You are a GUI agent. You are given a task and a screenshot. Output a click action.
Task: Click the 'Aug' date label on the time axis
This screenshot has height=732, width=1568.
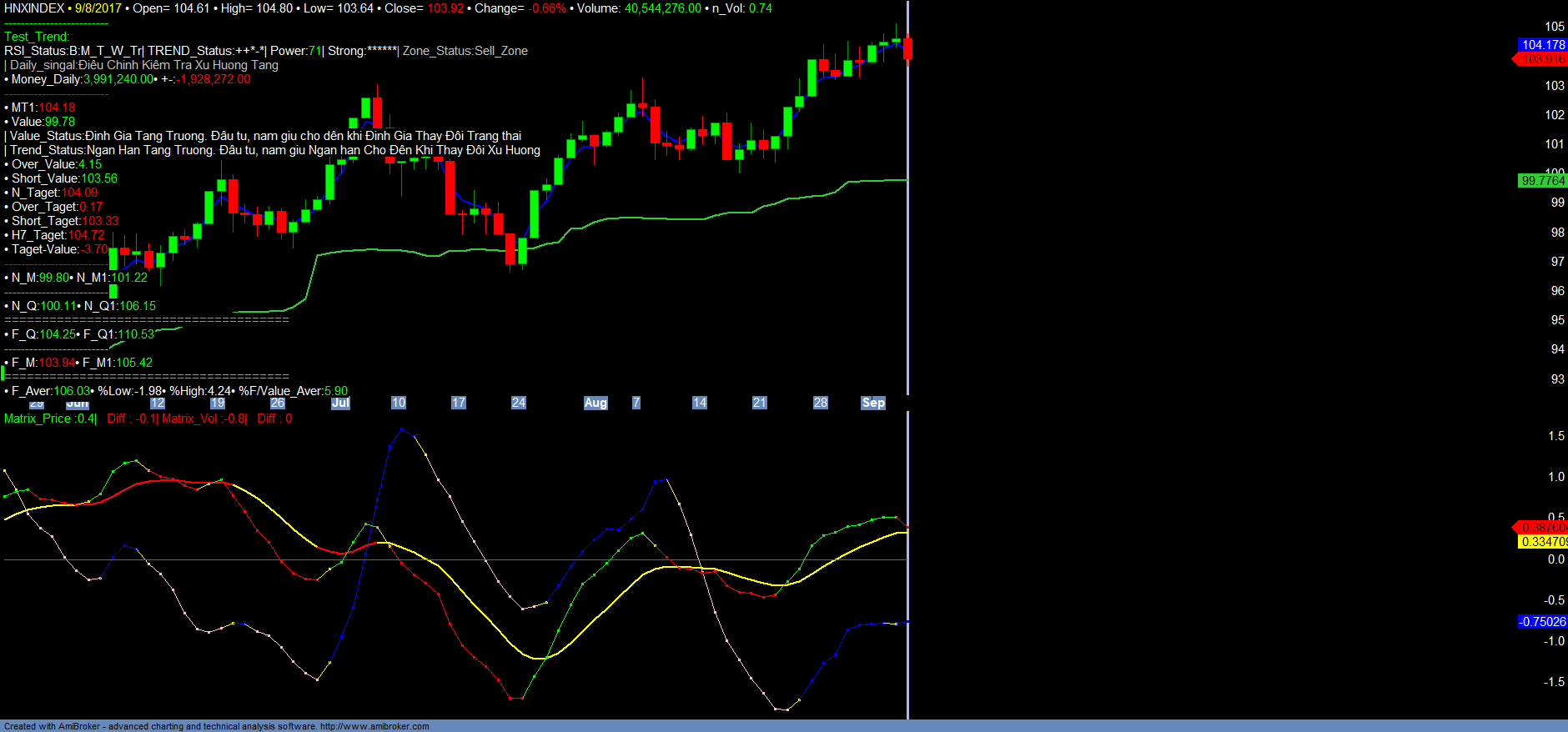coord(596,403)
